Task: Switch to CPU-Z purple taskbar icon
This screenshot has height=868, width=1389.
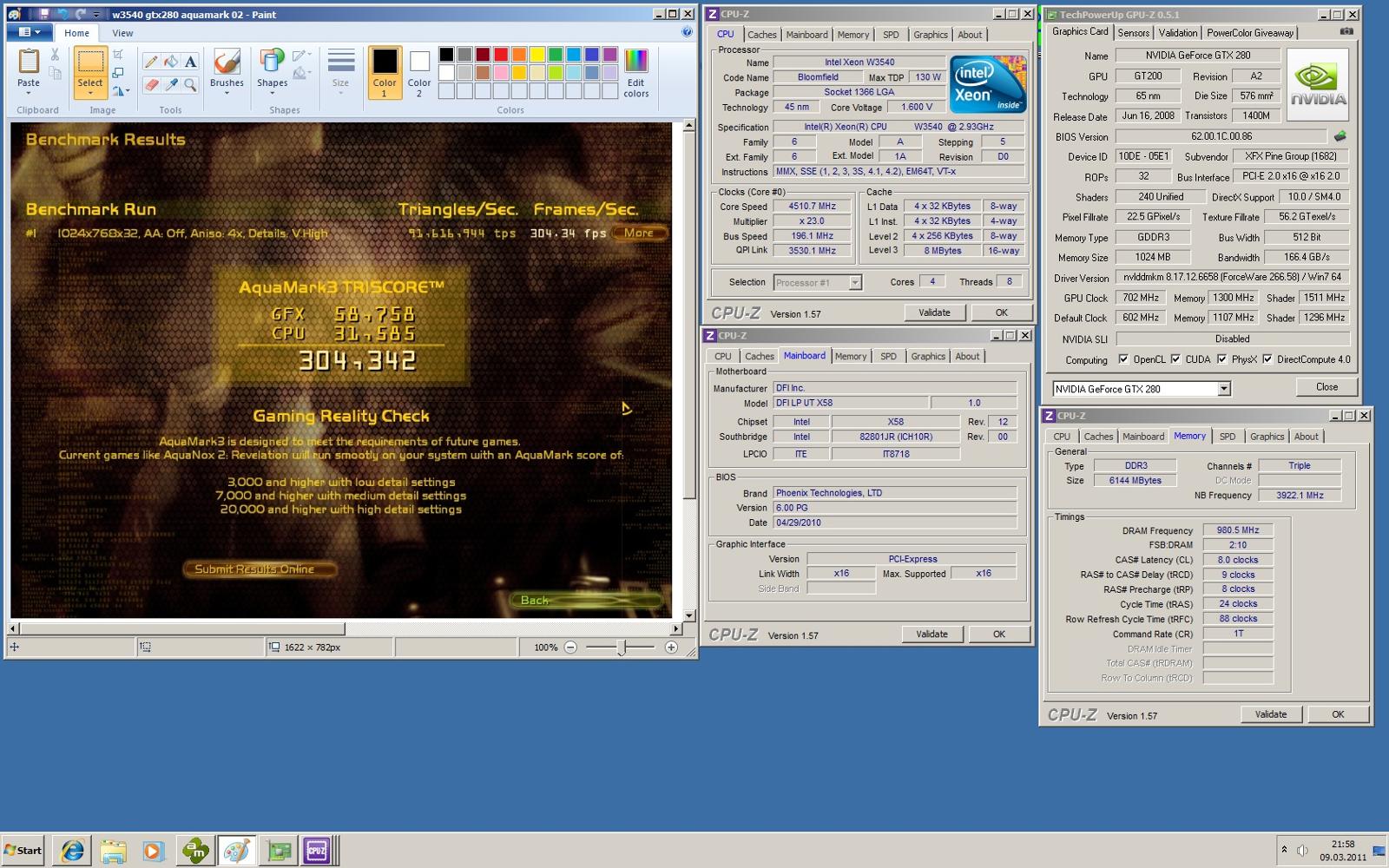Action: coord(317,851)
